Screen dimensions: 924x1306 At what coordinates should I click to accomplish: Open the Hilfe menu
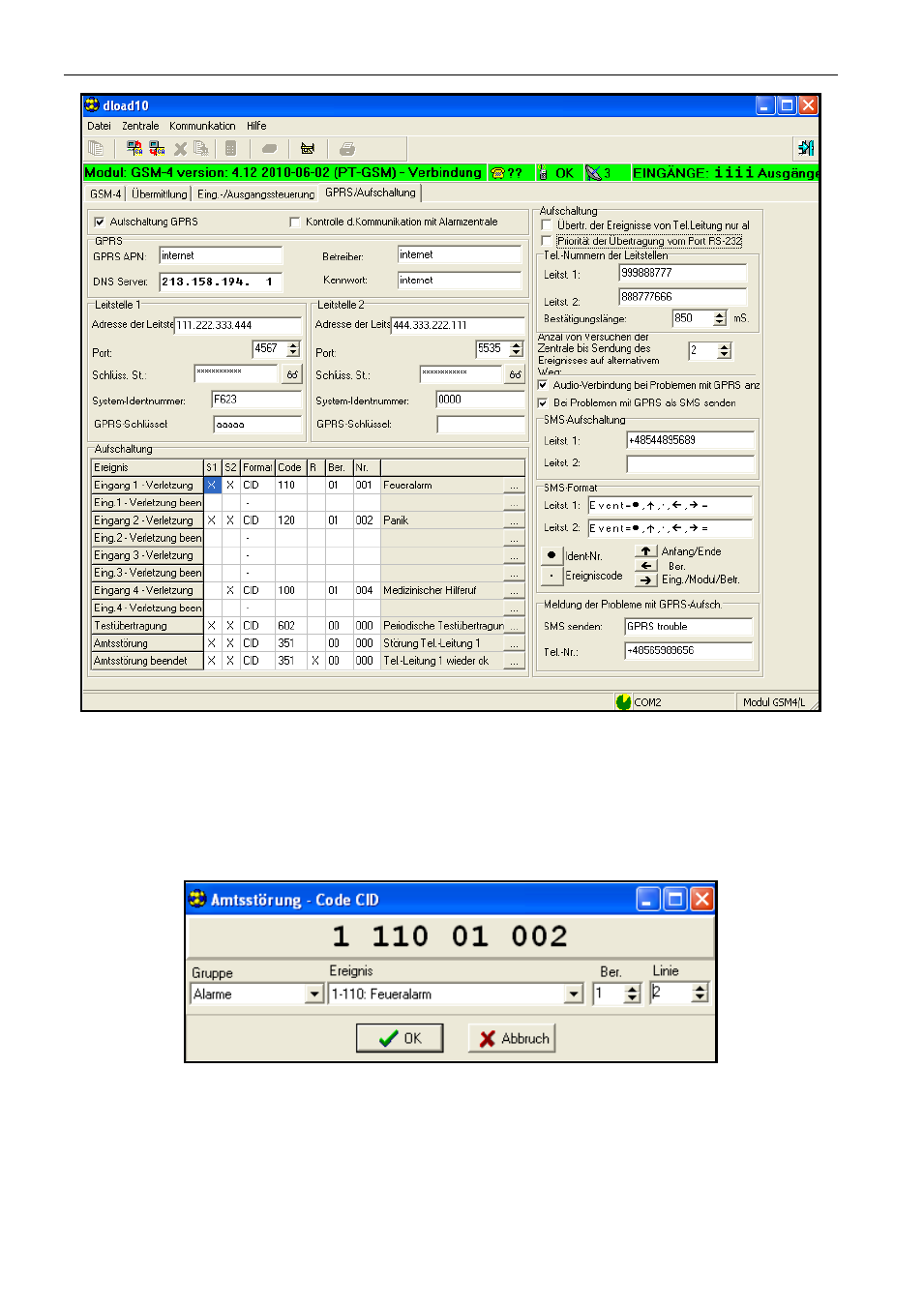point(256,126)
